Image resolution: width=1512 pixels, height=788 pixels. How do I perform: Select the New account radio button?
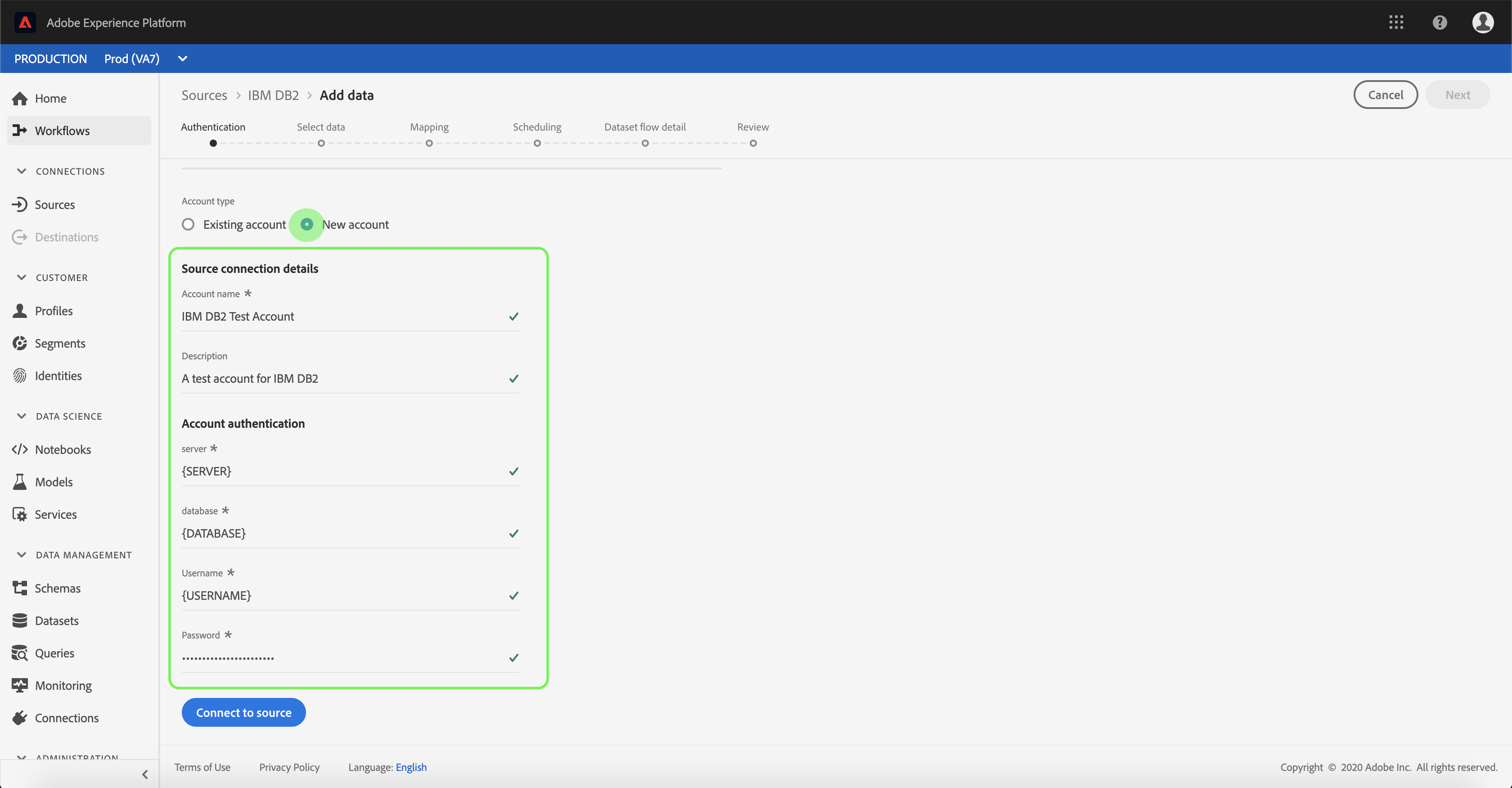pyautogui.click(x=306, y=224)
